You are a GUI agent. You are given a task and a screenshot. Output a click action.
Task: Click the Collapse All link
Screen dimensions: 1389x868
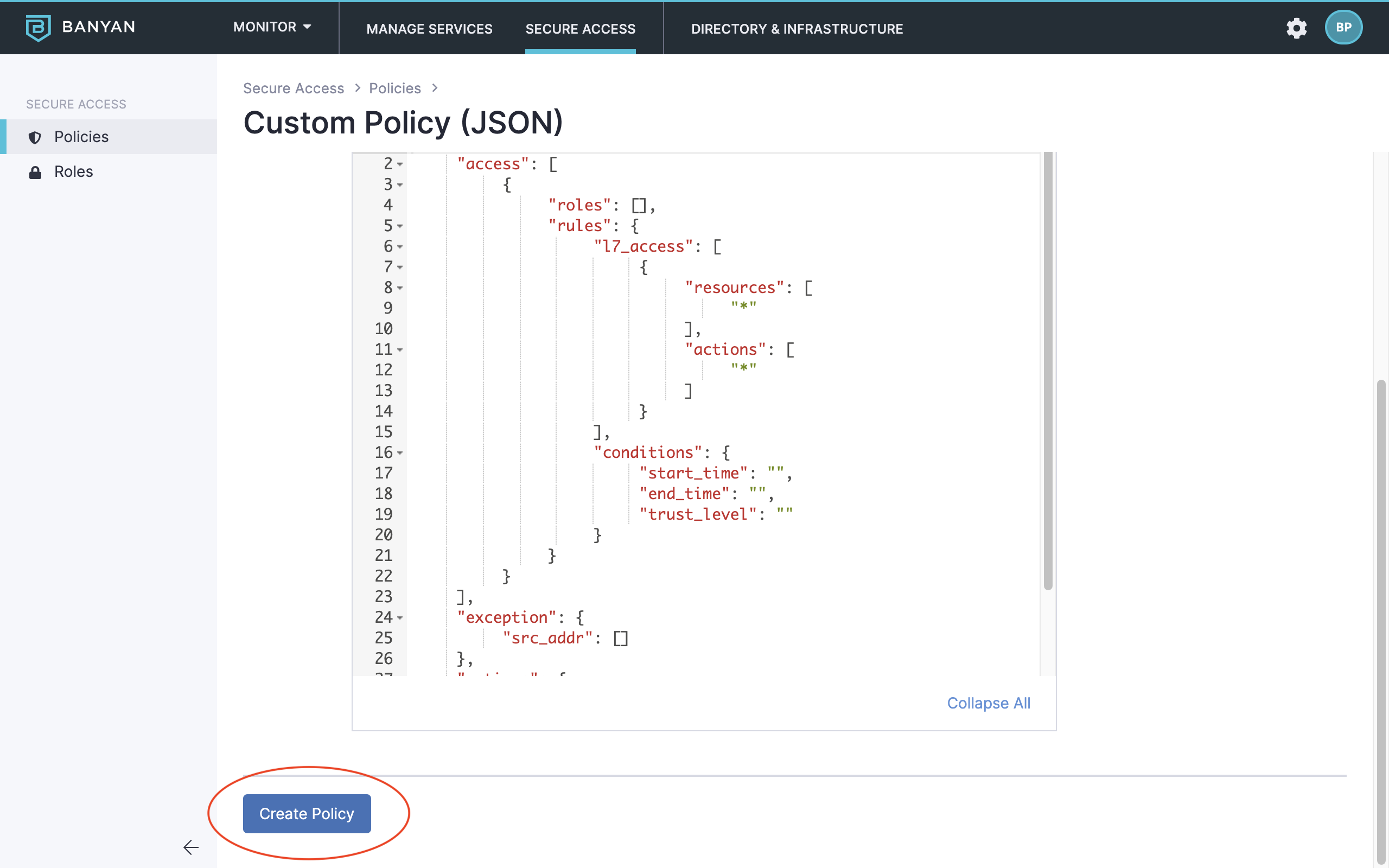(988, 703)
